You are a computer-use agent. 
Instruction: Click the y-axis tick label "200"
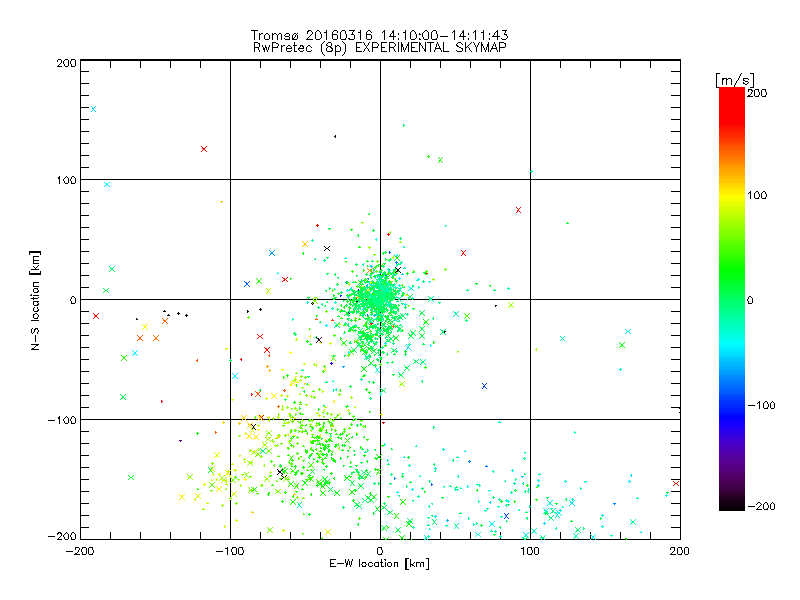coord(66,63)
